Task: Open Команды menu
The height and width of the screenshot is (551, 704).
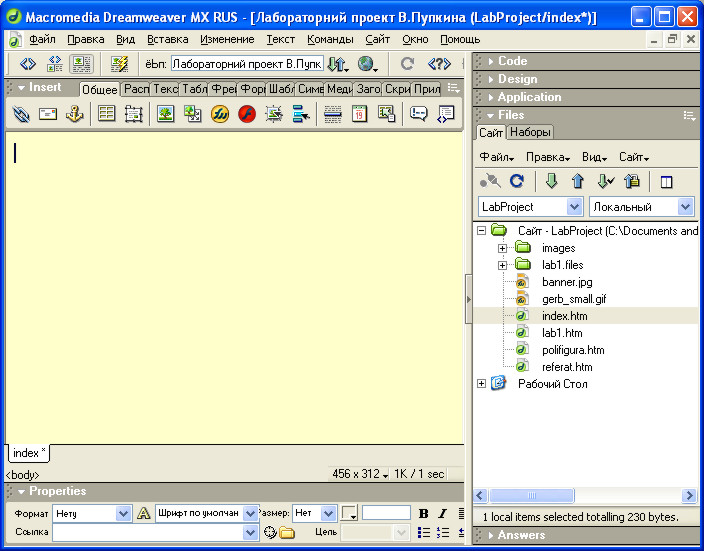Action: pyautogui.click(x=330, y=40)
